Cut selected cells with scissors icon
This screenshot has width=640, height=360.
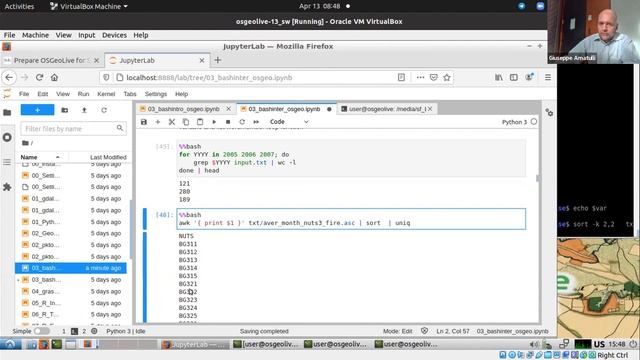tap(172, 122)
